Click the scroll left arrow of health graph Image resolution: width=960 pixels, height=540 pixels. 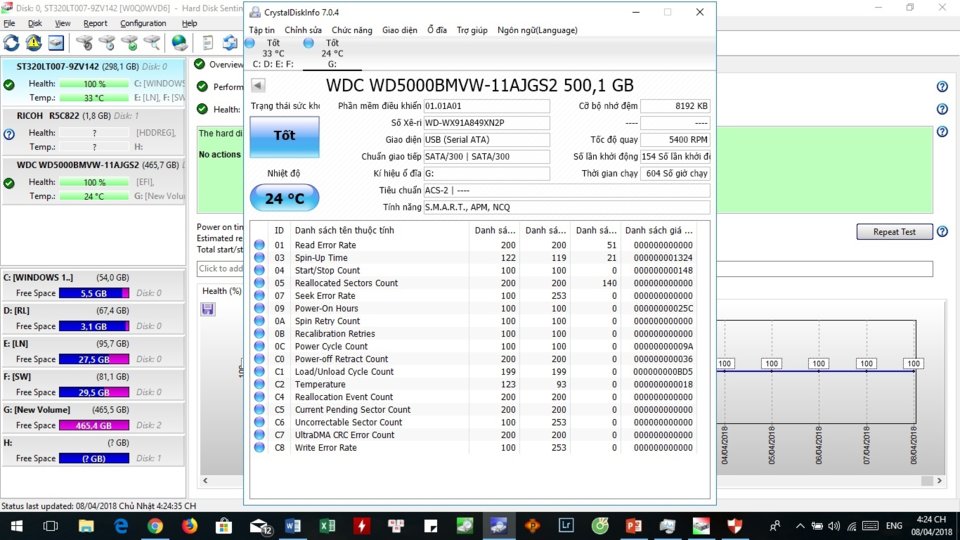[x=205, y=481]
